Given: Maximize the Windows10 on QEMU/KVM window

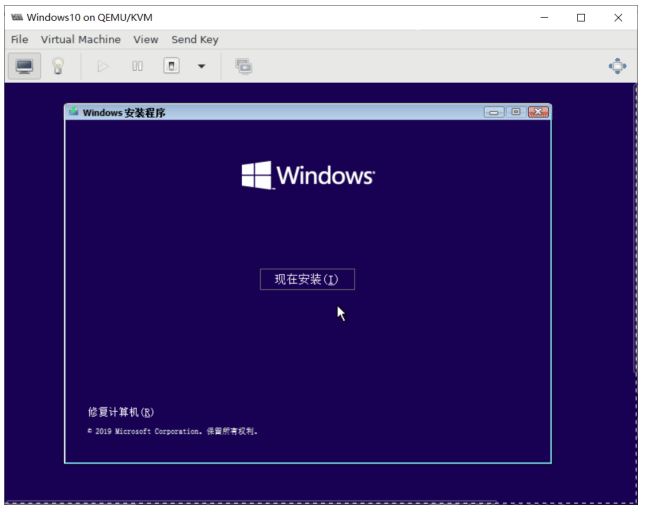Looking at the screenshot, I should point(581,17).
